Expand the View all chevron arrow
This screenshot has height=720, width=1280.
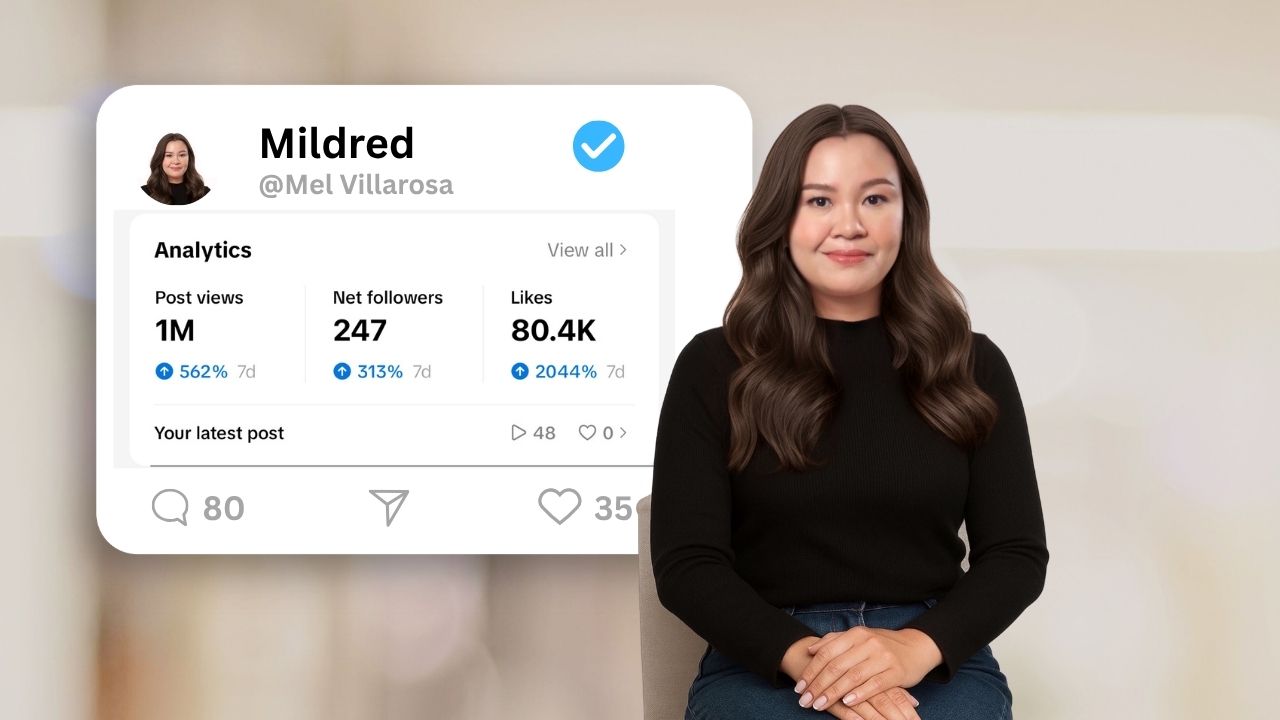coord(623,250)
